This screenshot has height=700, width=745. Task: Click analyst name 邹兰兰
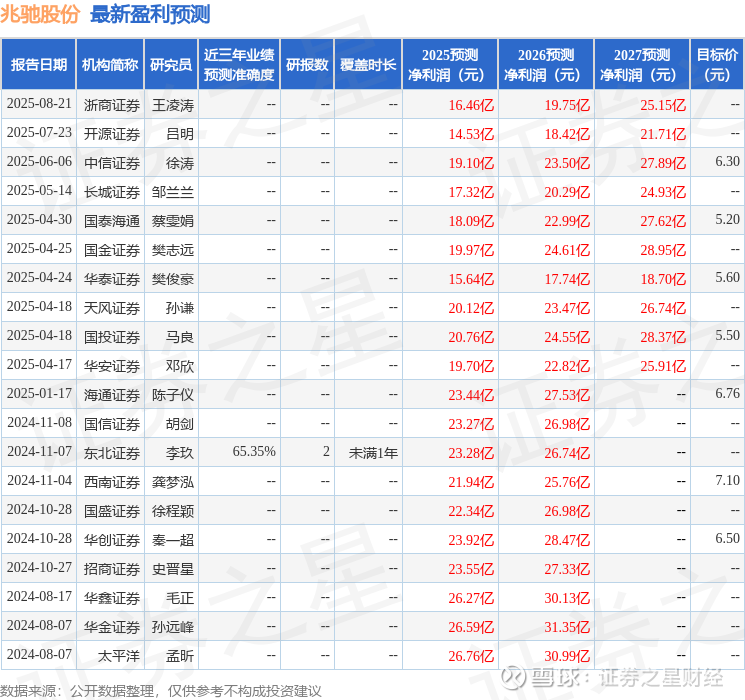173,192
